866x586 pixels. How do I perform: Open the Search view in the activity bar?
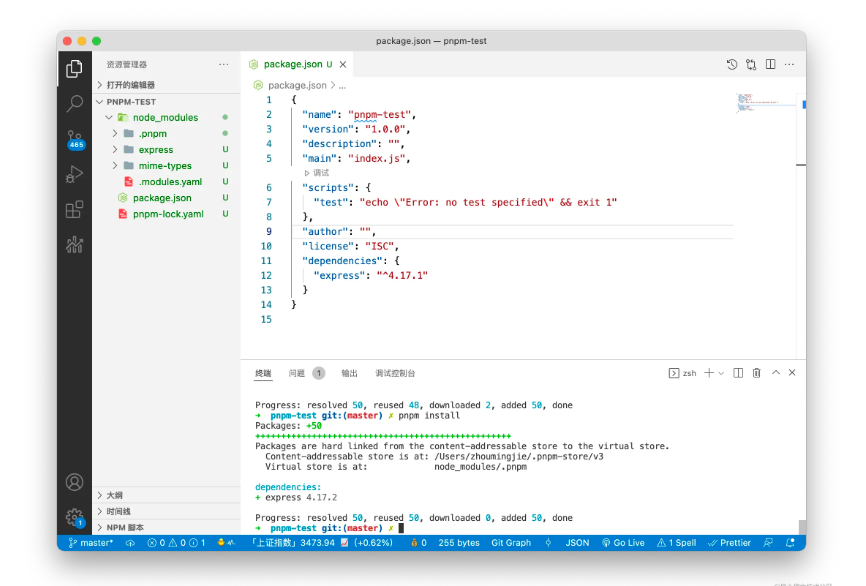[74, 103]
